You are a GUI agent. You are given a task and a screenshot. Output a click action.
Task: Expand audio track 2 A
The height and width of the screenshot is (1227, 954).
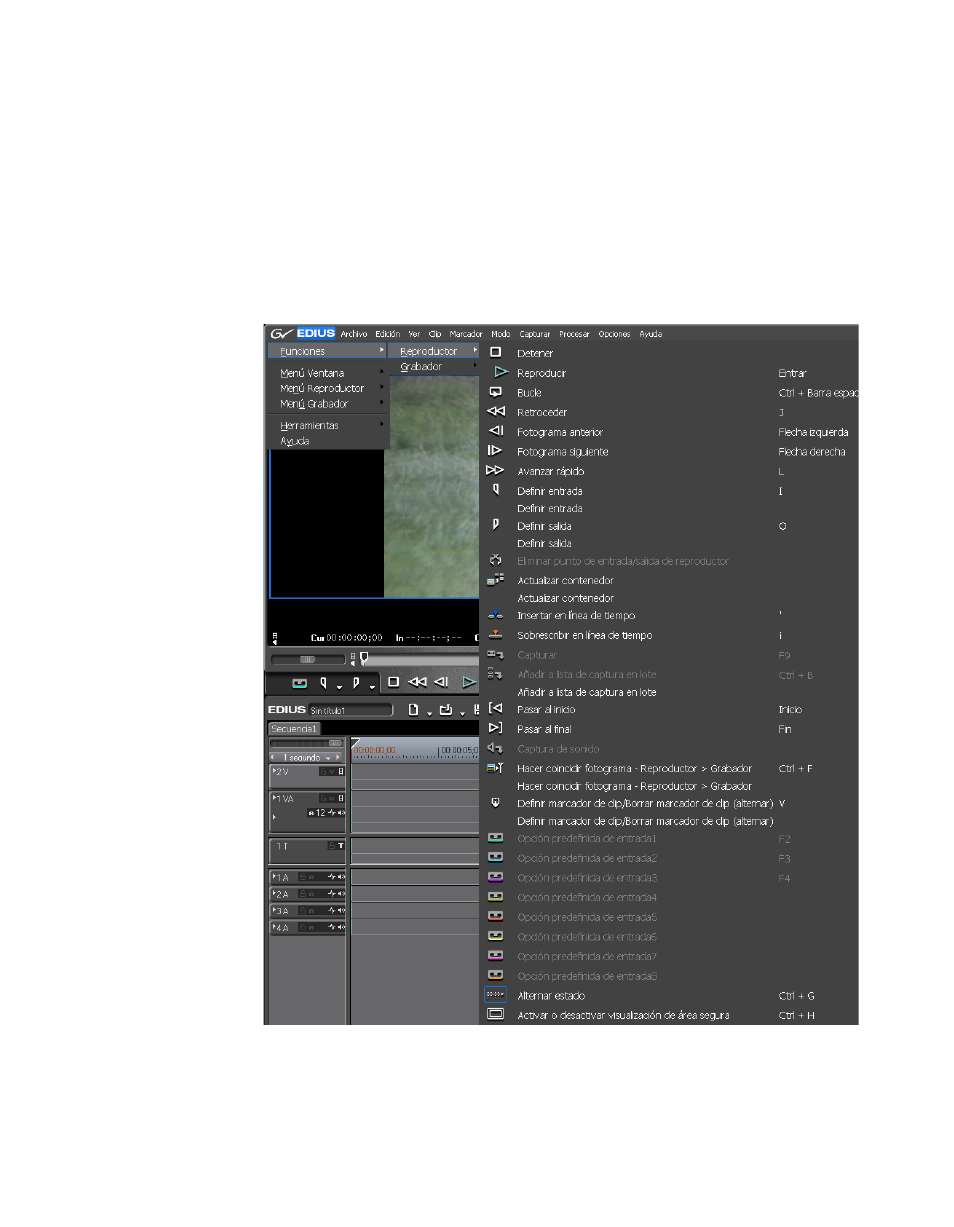coord(275,894)
